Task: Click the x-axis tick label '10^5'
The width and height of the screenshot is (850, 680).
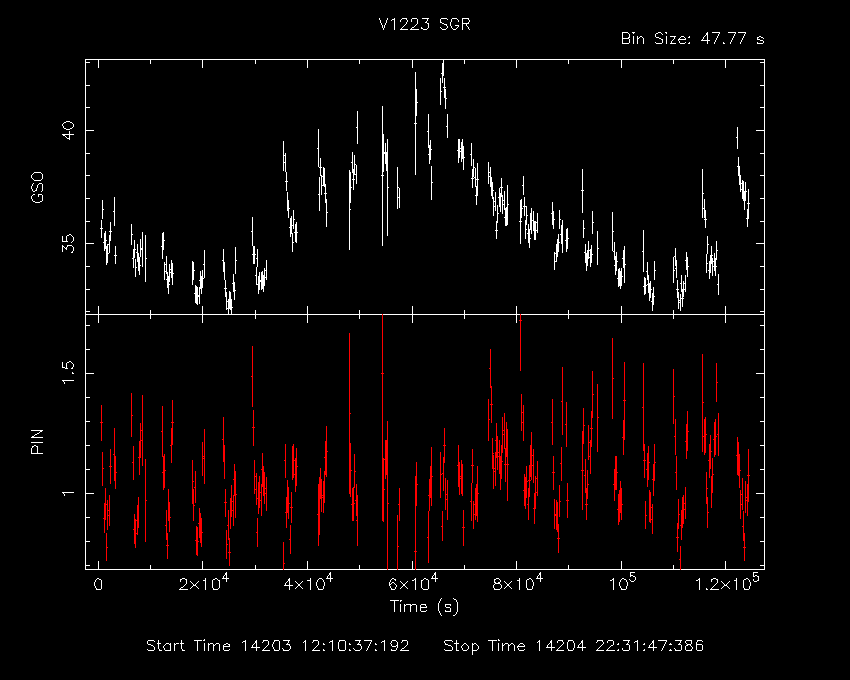Action: (x=622, y=583)
